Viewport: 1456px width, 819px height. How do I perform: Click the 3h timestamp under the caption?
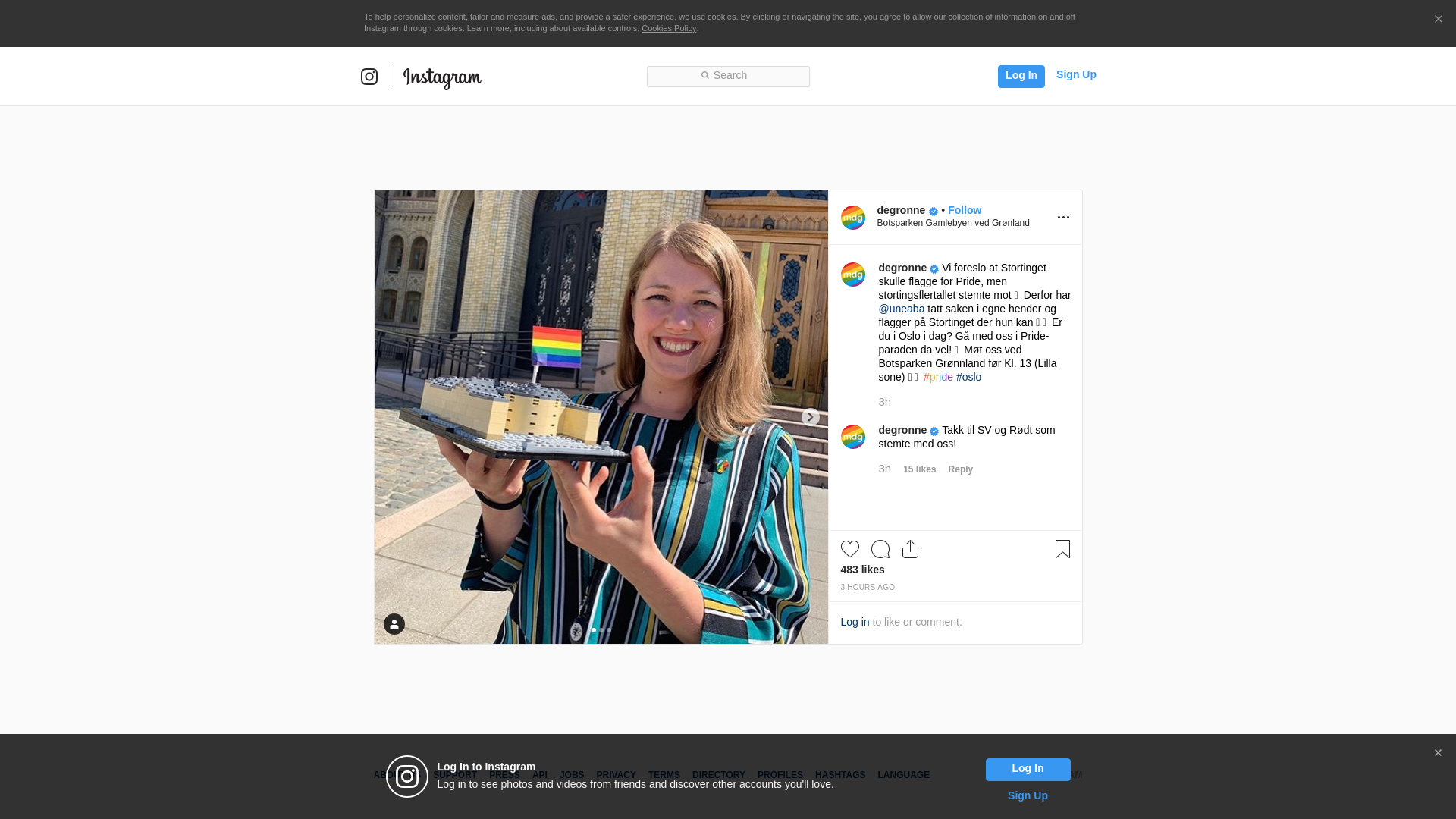pos(885,402)
